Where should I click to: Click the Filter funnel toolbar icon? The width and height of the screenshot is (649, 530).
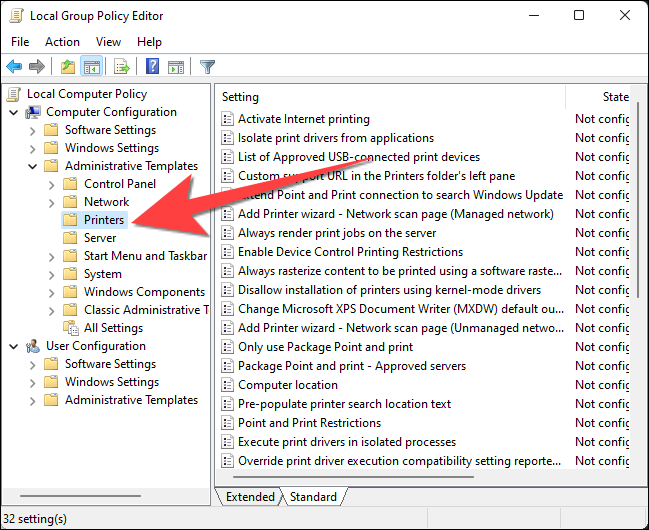pyautogui.click(x=207, y=67)
